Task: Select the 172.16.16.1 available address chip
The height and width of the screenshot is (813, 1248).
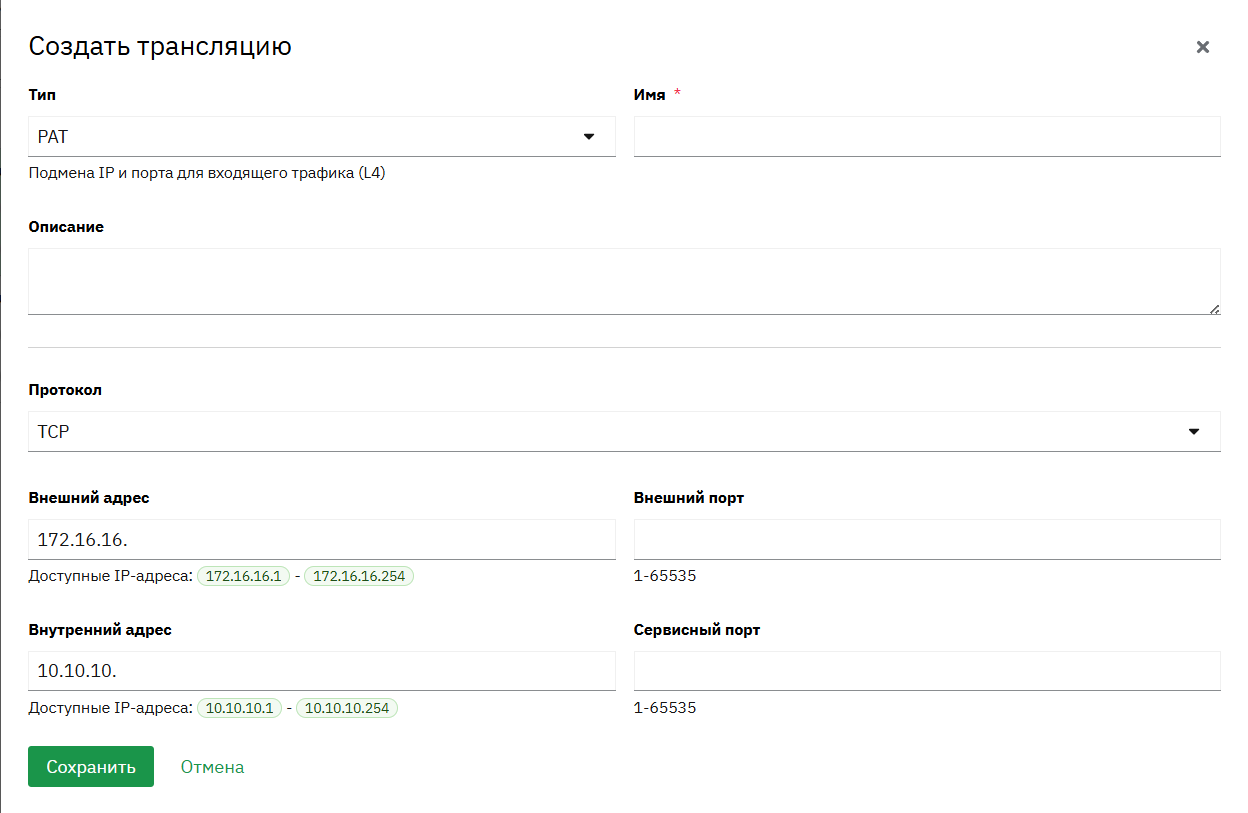Action: [244, 576]
